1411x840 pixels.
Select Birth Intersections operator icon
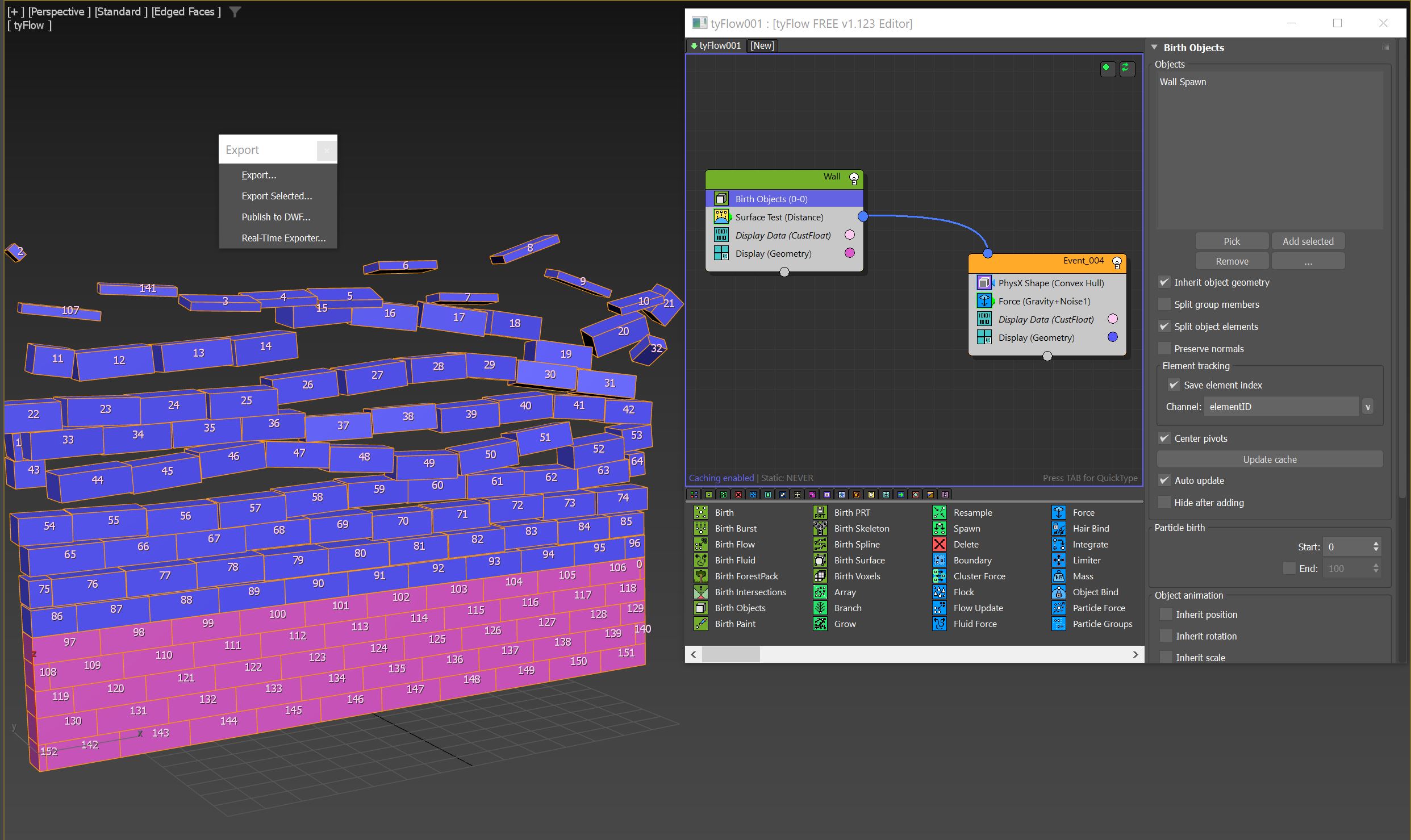701,592
